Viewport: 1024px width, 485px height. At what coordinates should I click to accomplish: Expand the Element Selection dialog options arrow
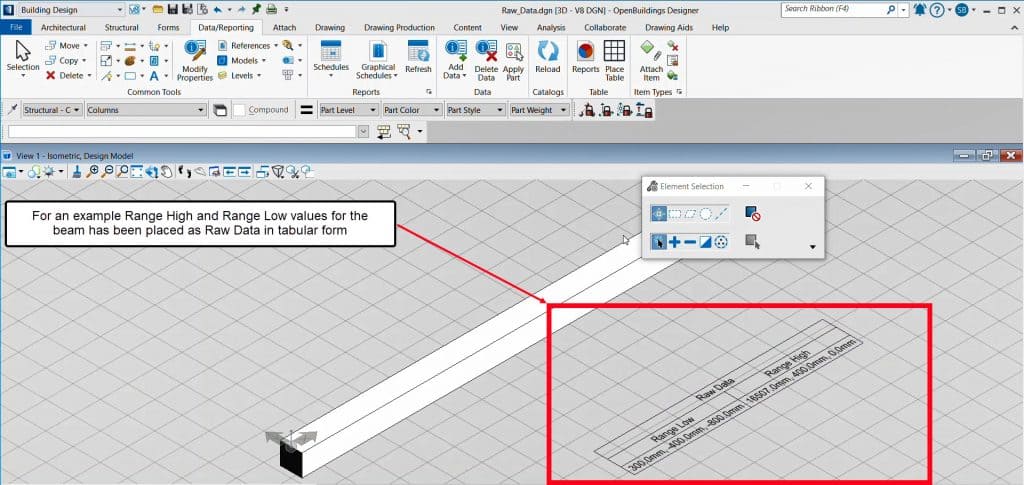(x=812, y=246)
